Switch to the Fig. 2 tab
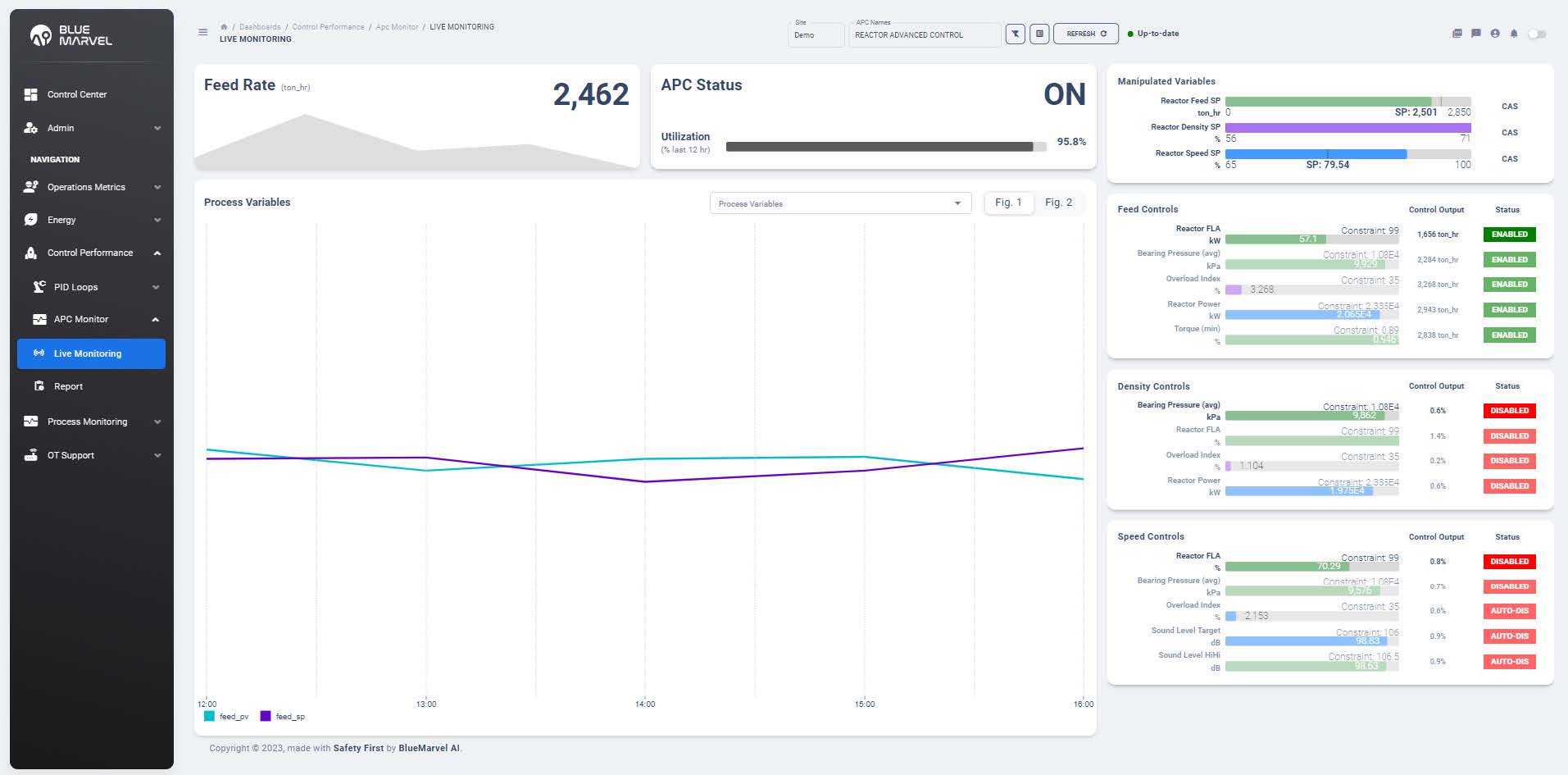Image resolution: width=1568 pixels, height=775 pixels. pos(1058,203)
